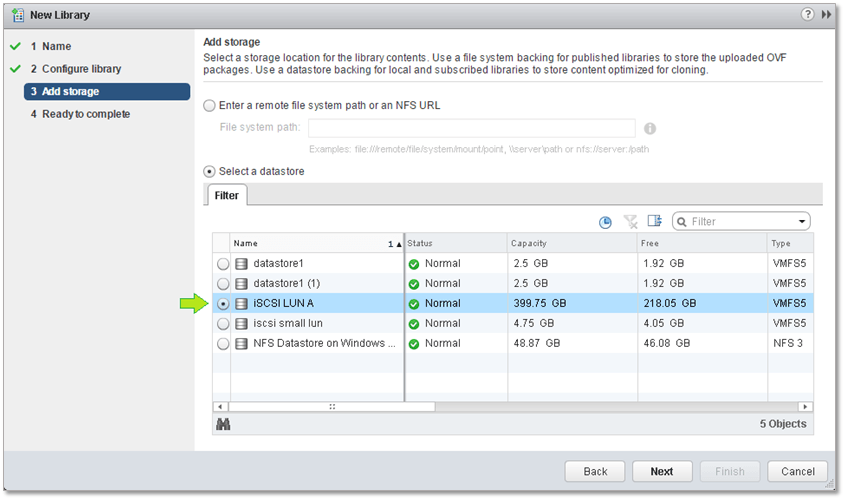845x500 pixels.
Task: Choose the iscsi small lun radio button
Action: coord(223,324)
